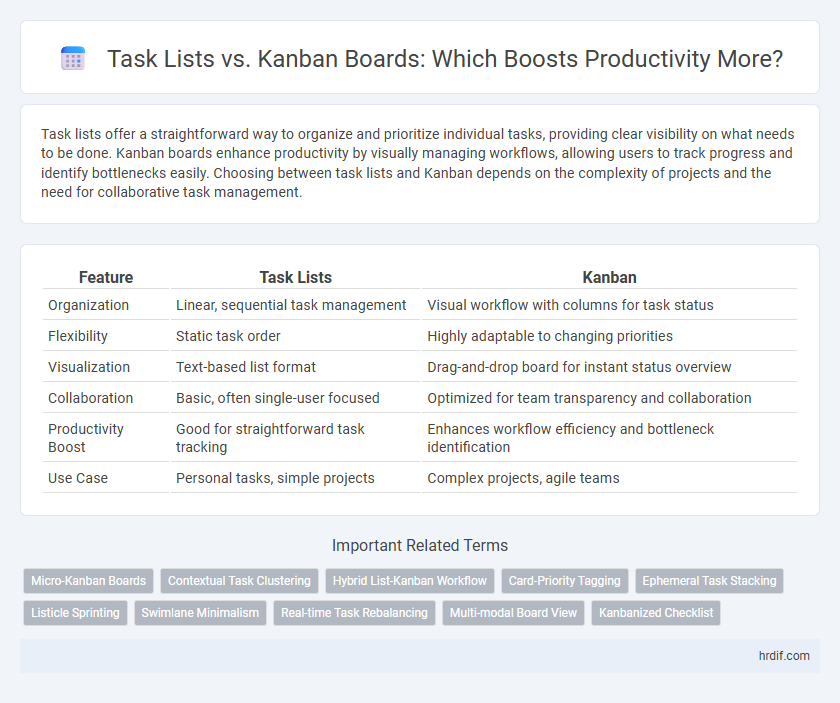Click 'Visual workflow with columns for task status'
Image resolution: width=840 pixels, height=703 pixels.
coord(571,305)
